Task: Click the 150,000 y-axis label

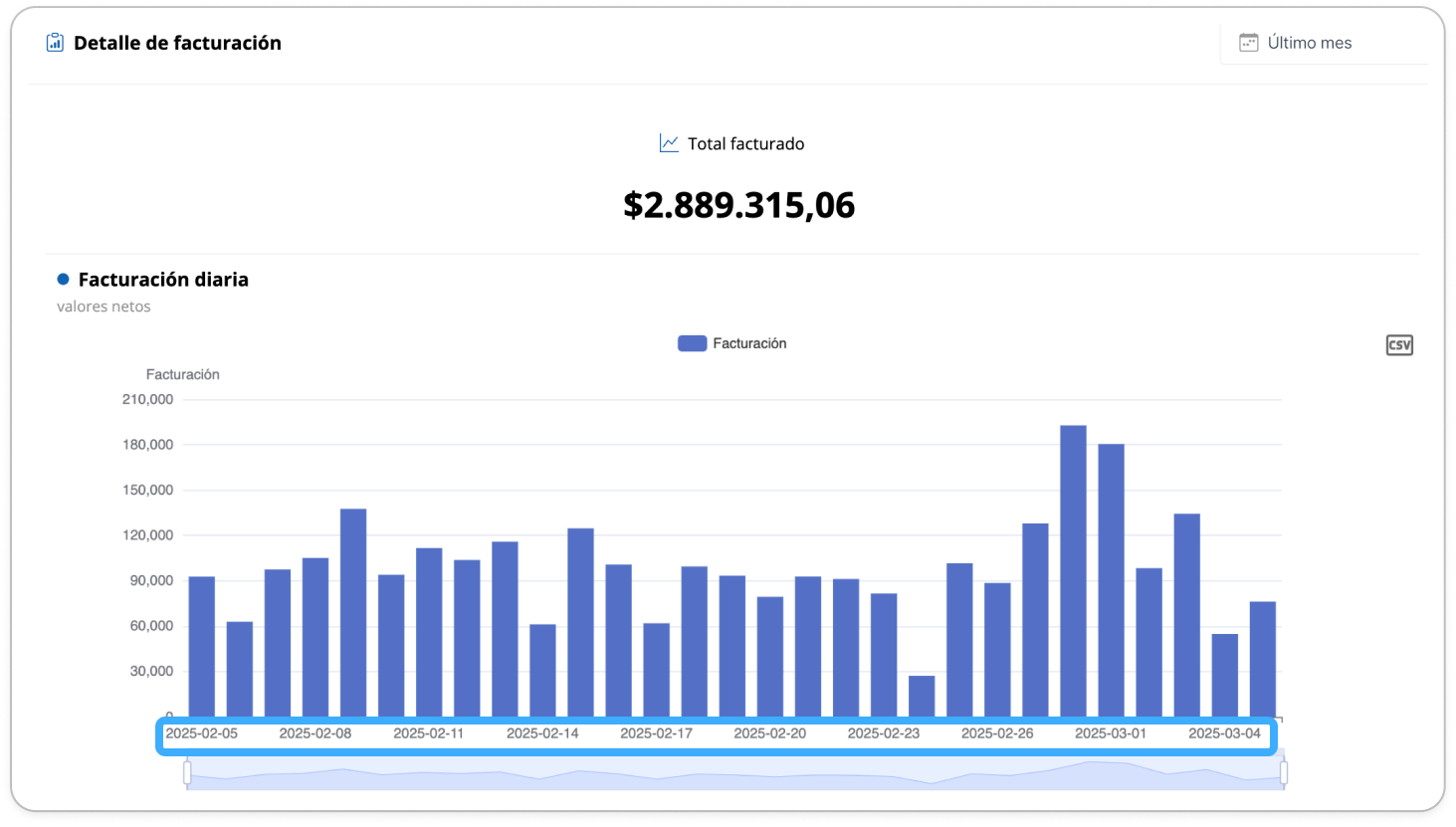Action: click(147, 490)
